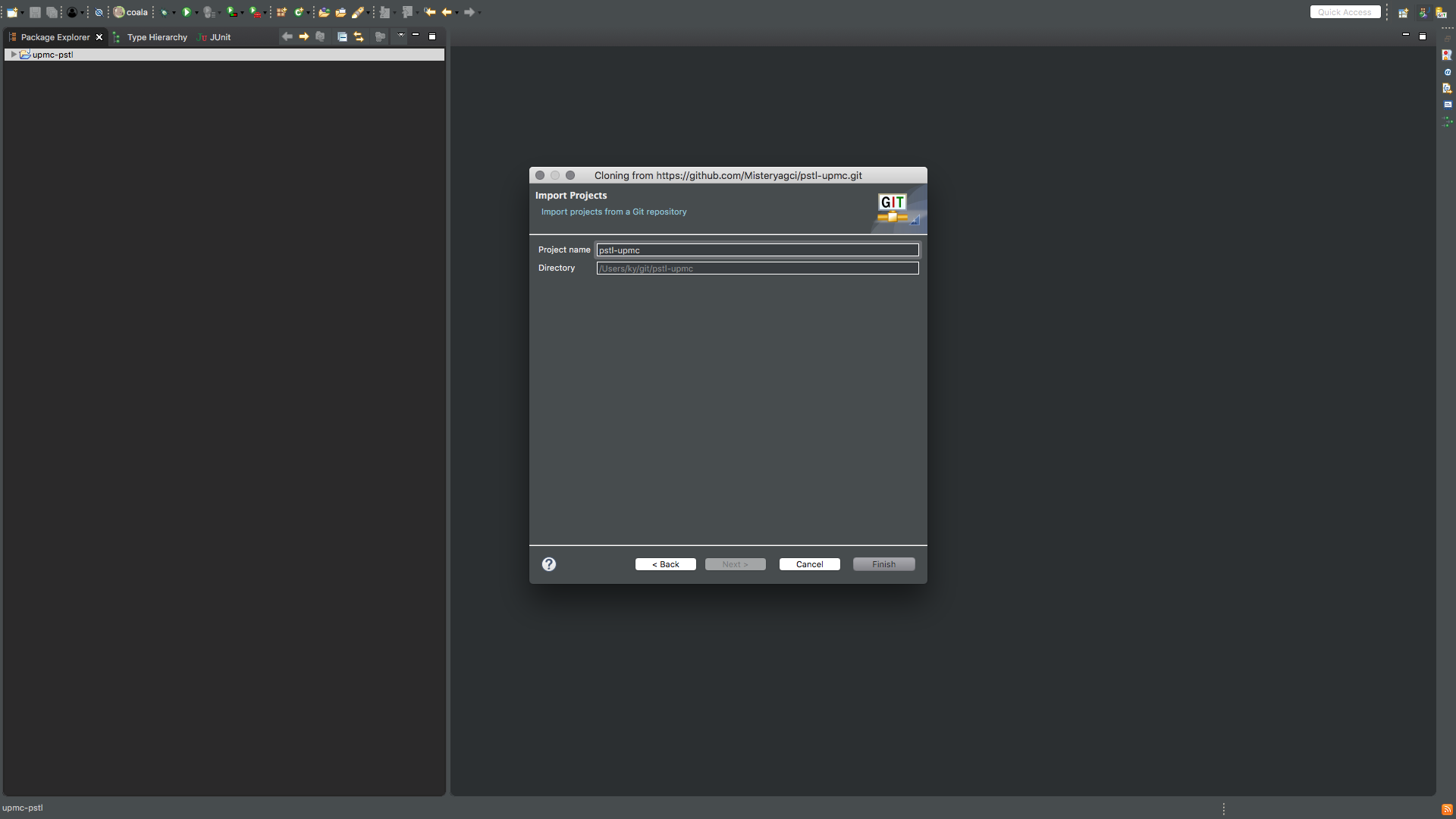The height and width of the screenshot is (819, 1456).
Task: Click Package Explorer Up icon
Action: pyautogui.click(x=320, y=36)
